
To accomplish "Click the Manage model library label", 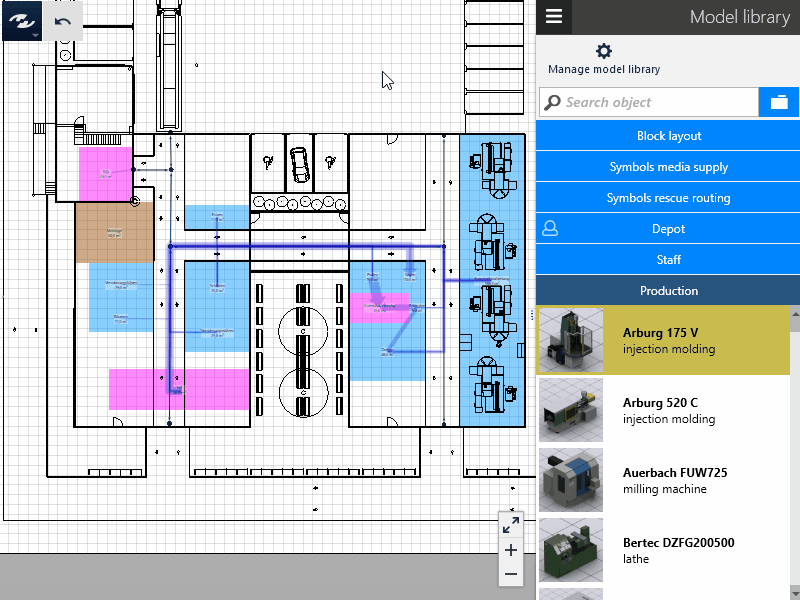I will (x=604, y=69).
